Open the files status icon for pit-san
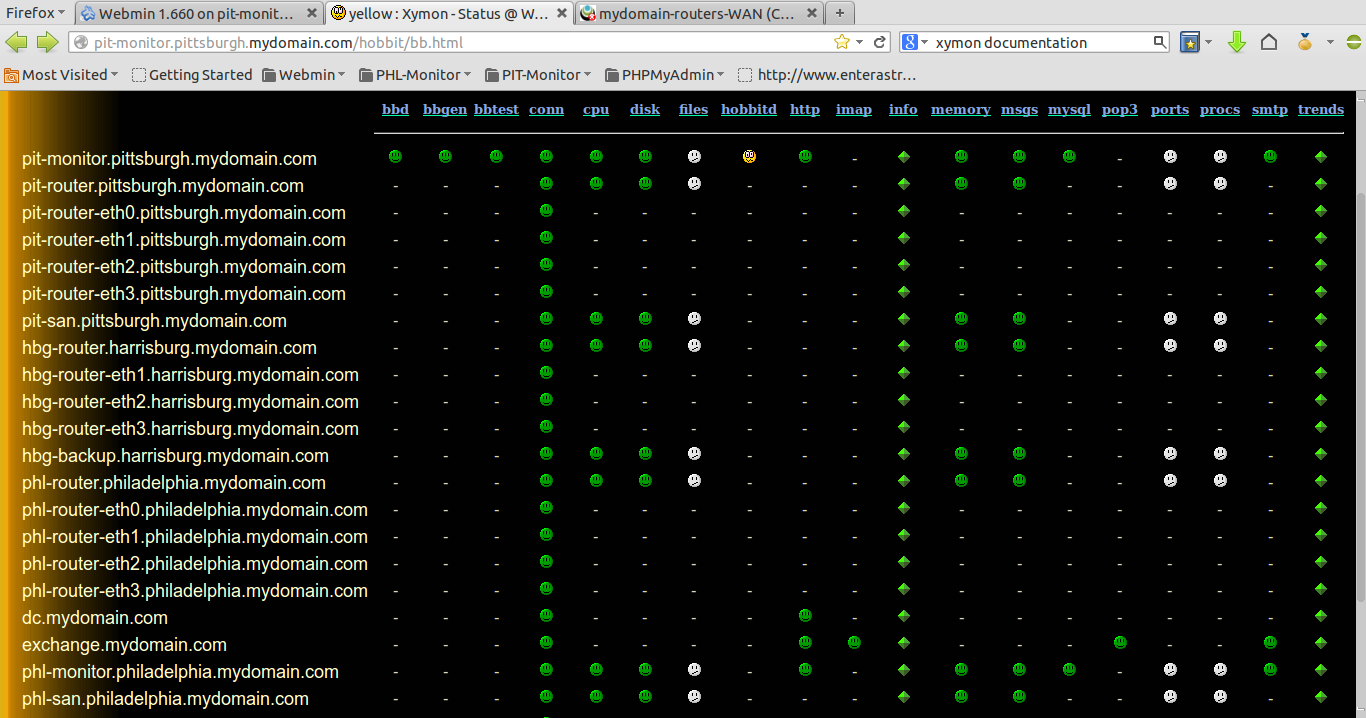This screenshot has width=1366, height=718. (693, 318)
